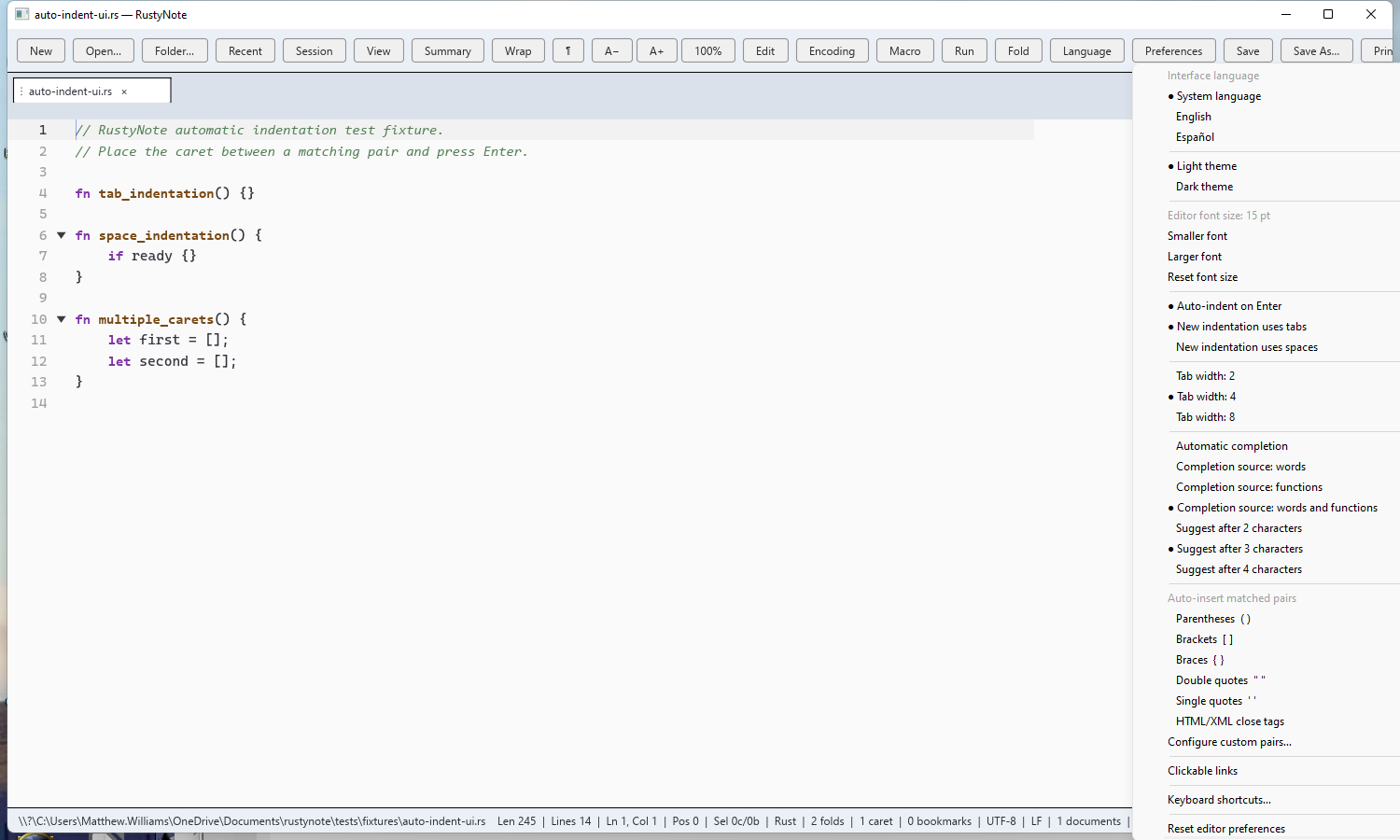Click the New toolbar button
Screen dimensions: 1400x840
41,50
